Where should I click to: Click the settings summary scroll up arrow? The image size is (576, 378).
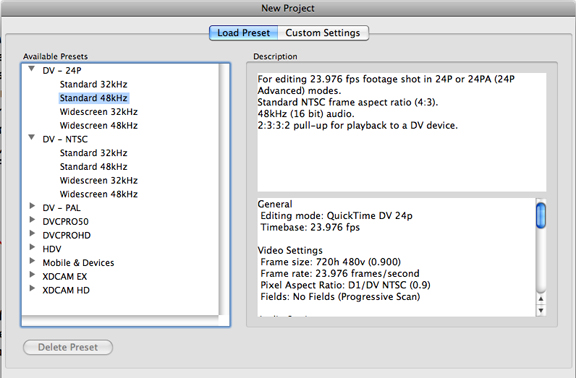pyautogui.click(x=541, y=299)
